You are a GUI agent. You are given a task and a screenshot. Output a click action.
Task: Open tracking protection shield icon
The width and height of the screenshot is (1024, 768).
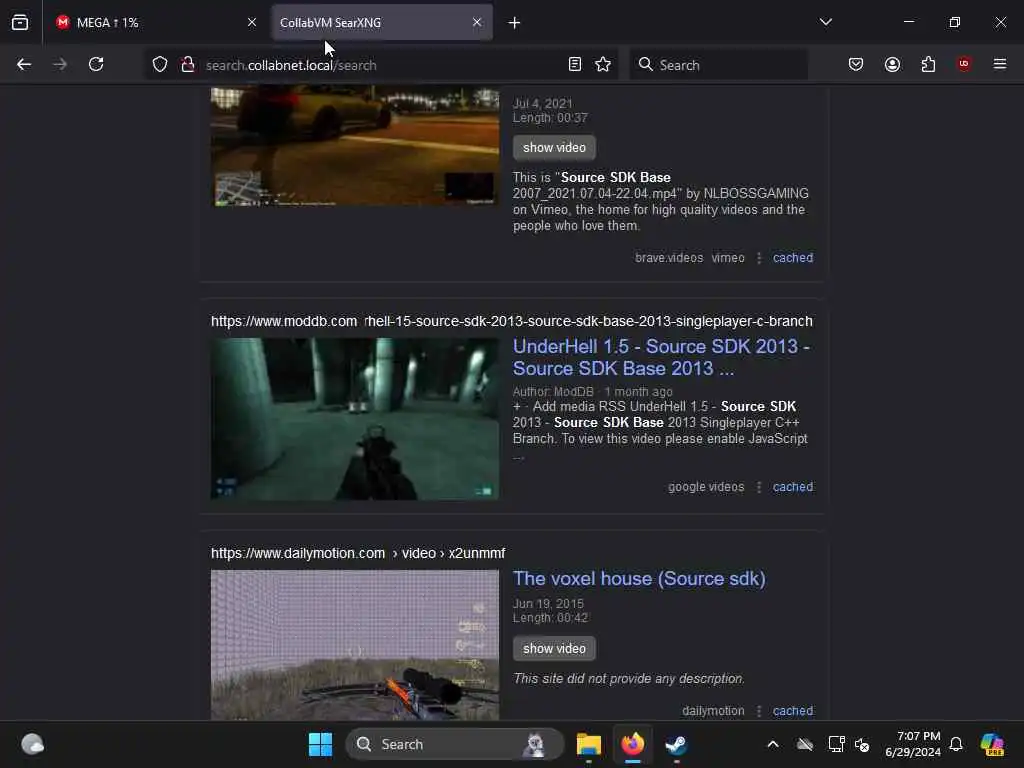(x=160, y=64)
